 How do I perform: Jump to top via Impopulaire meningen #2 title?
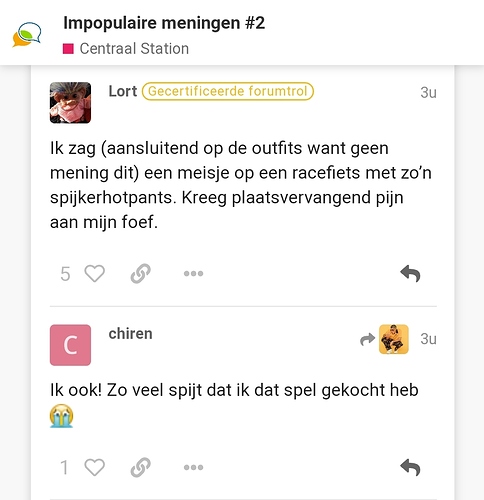[164, 23]
